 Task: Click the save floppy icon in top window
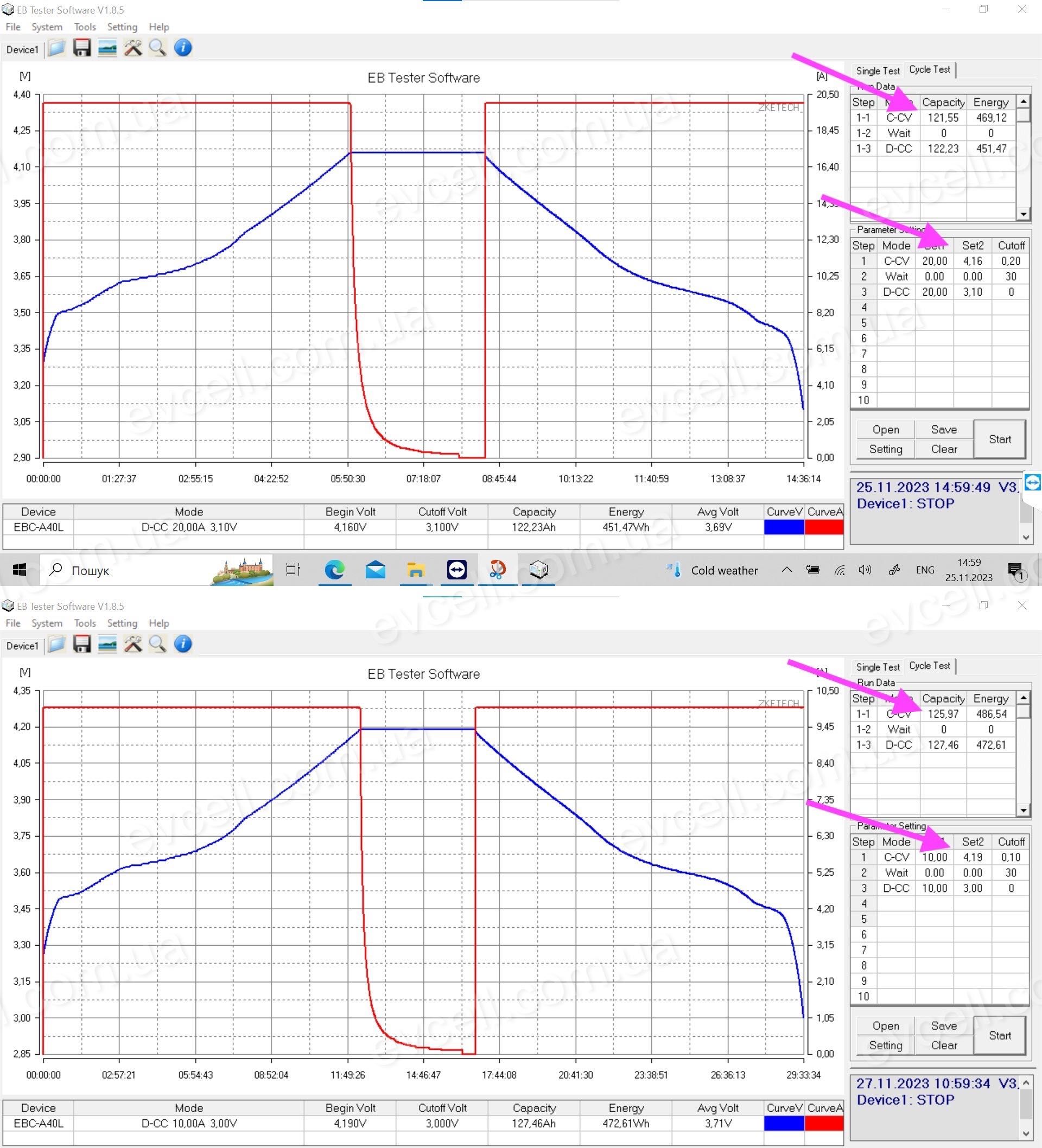[82, 48]
